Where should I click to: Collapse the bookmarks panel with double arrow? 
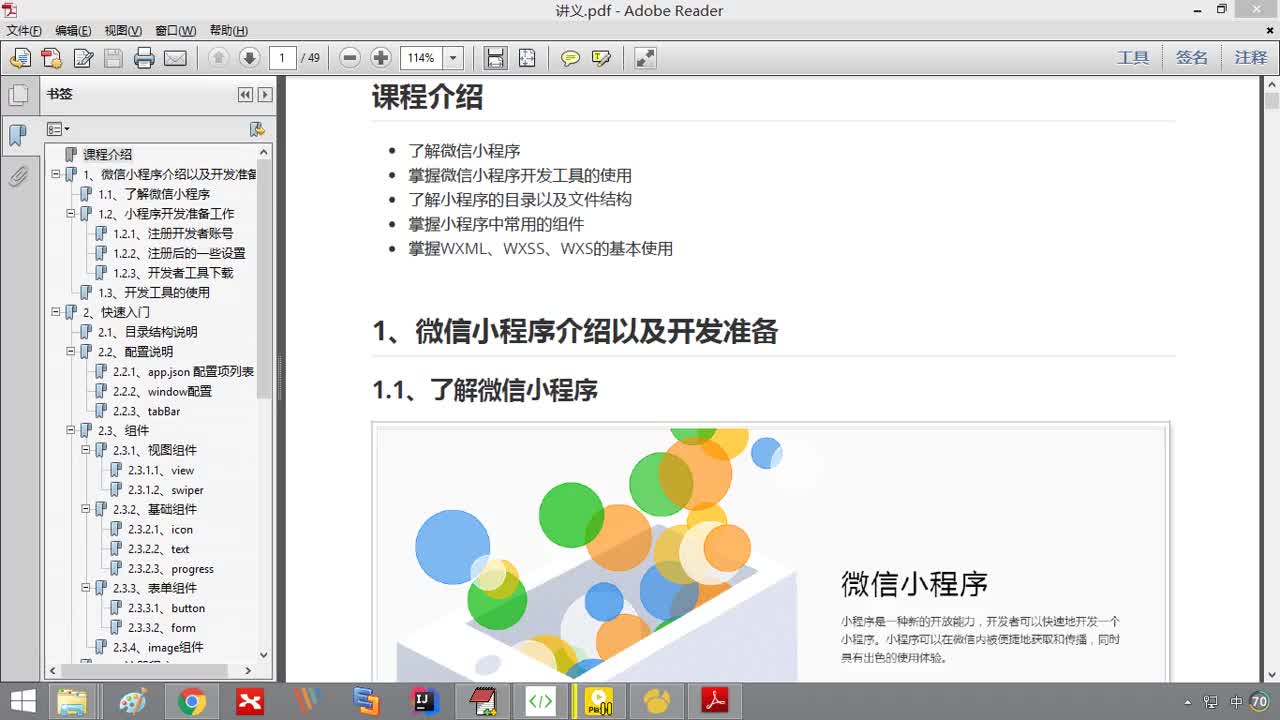pyautogui.click(x=245, y=95)
